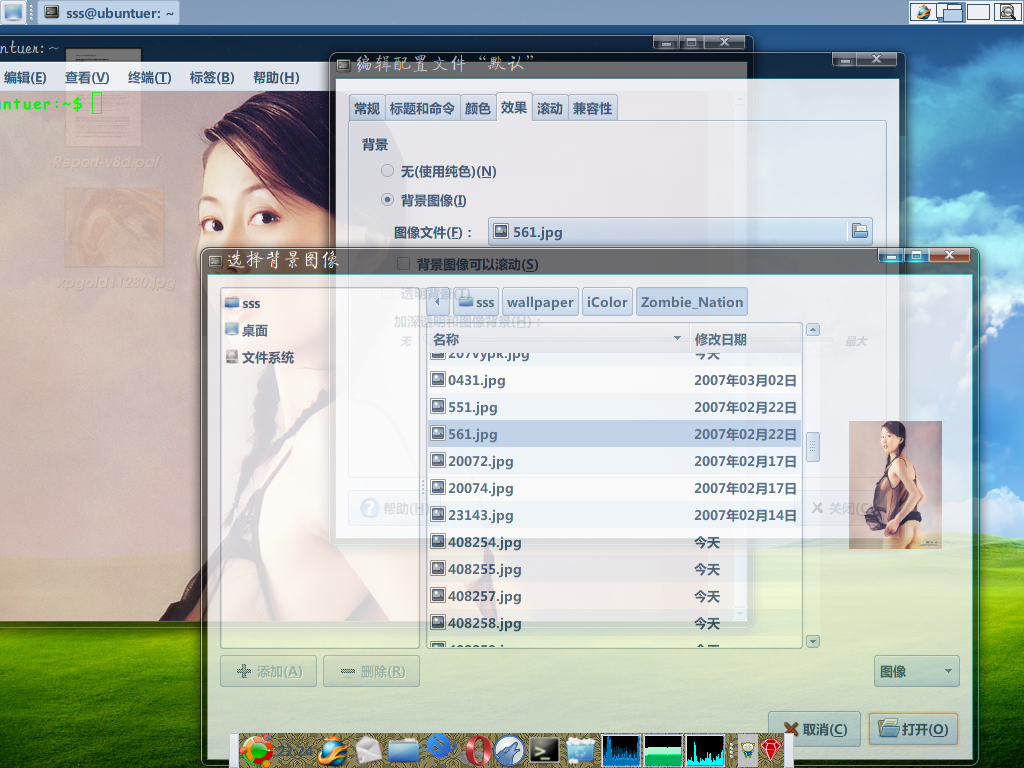Go to the wallpaper folder in the path bar
The width and height of the screenshot is (1024, 768).
[x=540, y=302]
